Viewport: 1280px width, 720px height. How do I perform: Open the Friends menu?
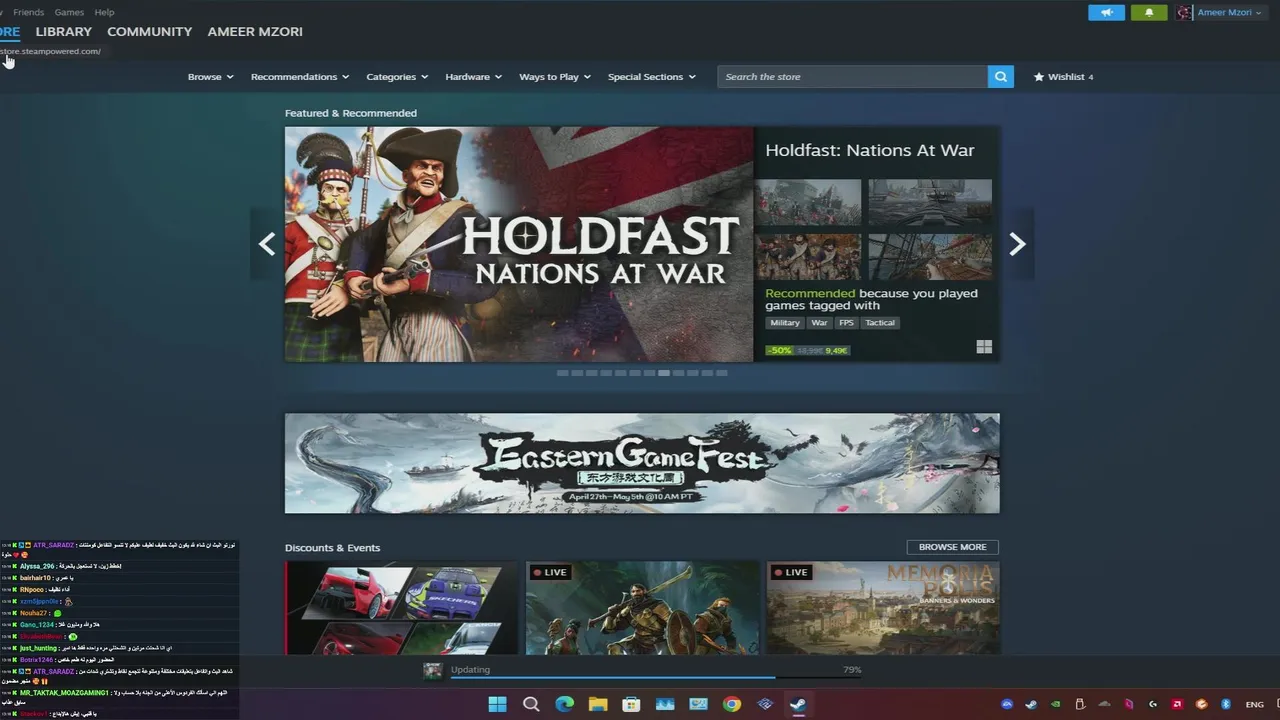click(28, 12)
